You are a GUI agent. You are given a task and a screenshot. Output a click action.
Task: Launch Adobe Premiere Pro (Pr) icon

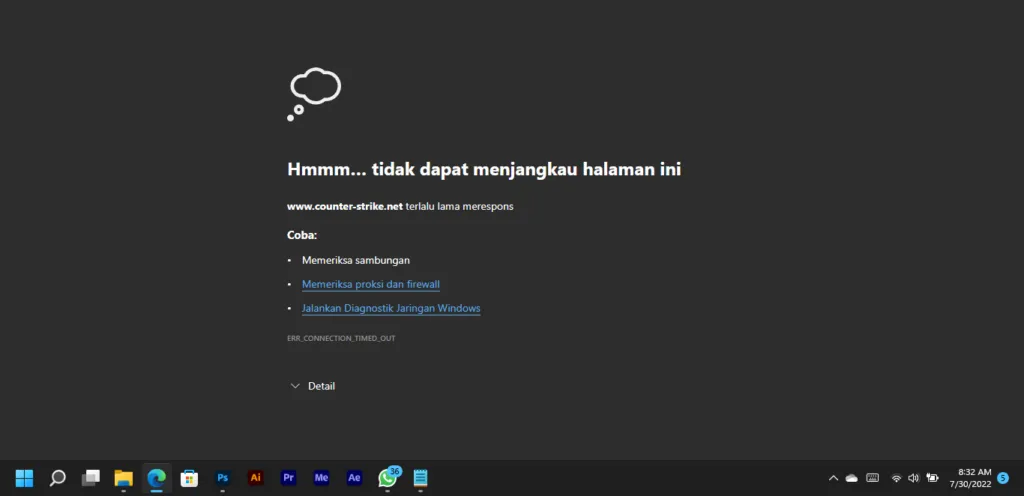[x=289, y=478]
